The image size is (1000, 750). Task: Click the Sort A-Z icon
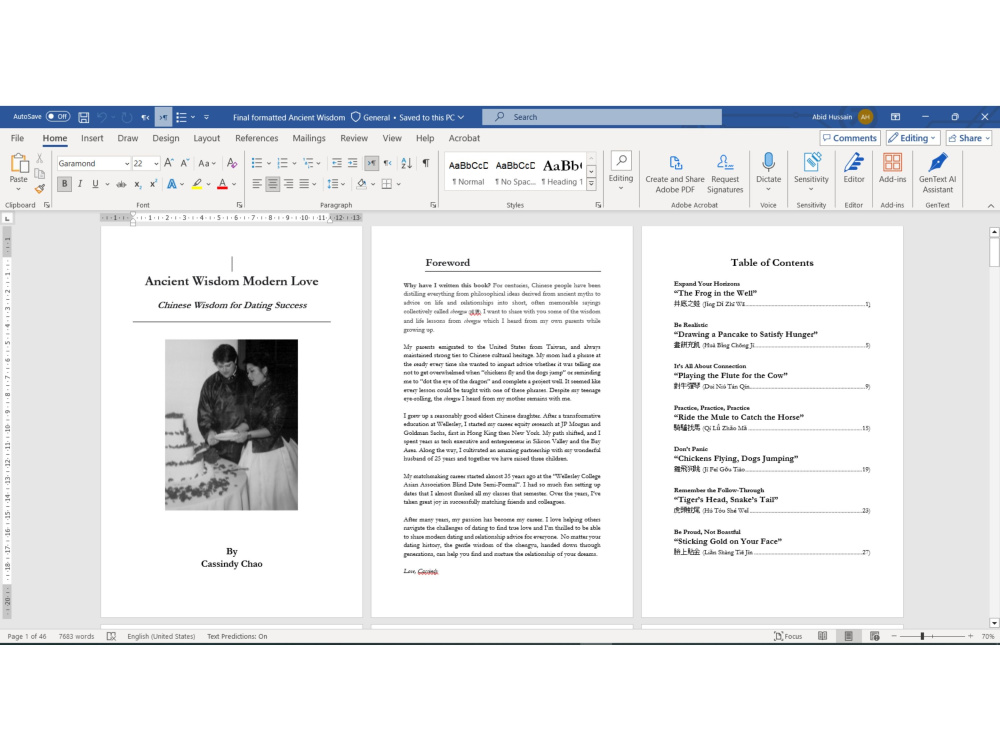coord(406,163)
